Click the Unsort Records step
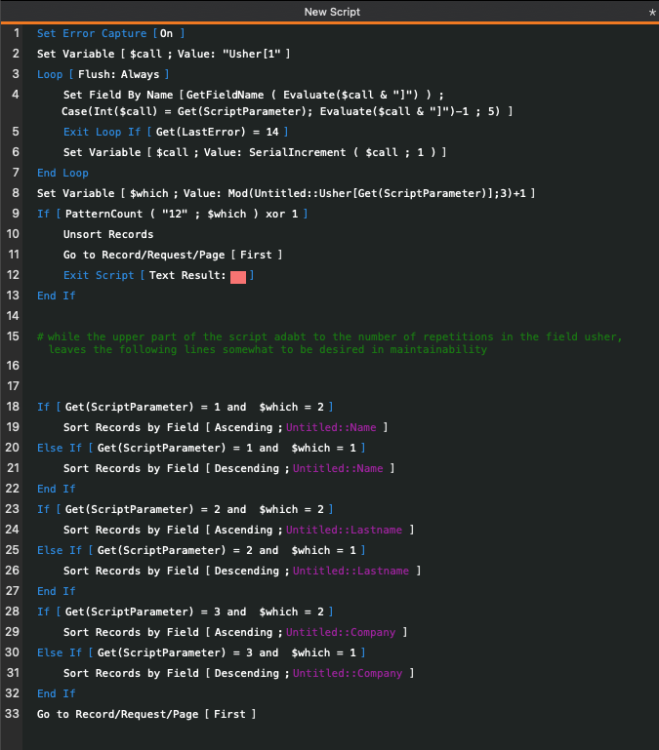This screenshot has height=750, width=659. pos(108,234)
